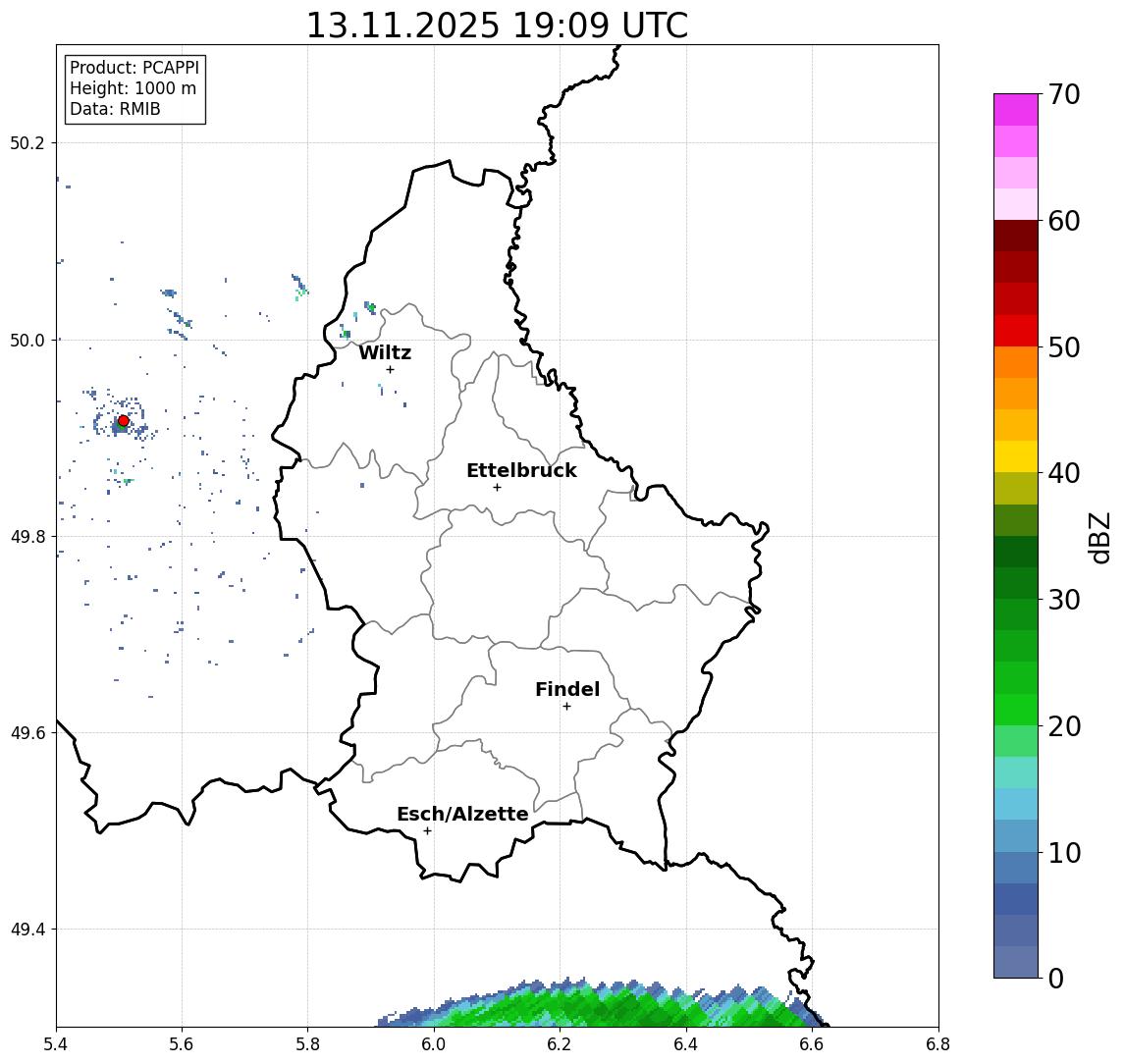Click the dBZ colorbar axis label
Viewport: 1124px width, 1064px height.
(1099, 537)
